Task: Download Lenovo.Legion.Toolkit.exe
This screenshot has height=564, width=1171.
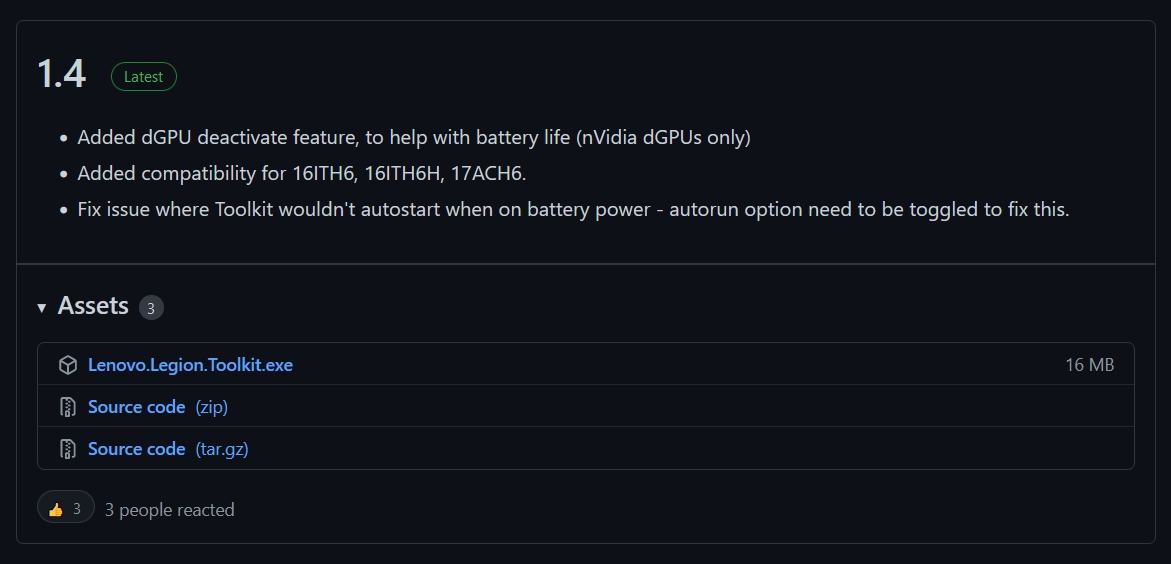Action: coord(190,365)
